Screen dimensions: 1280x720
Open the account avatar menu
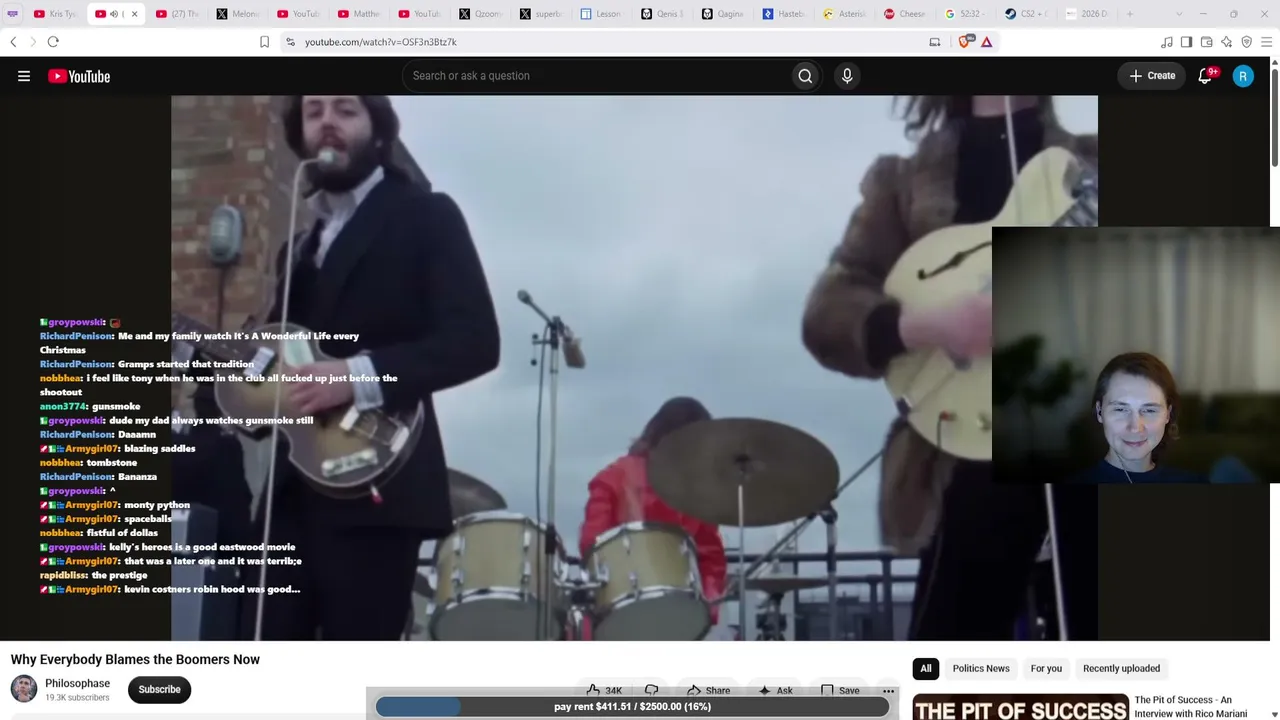point(1243,76)
